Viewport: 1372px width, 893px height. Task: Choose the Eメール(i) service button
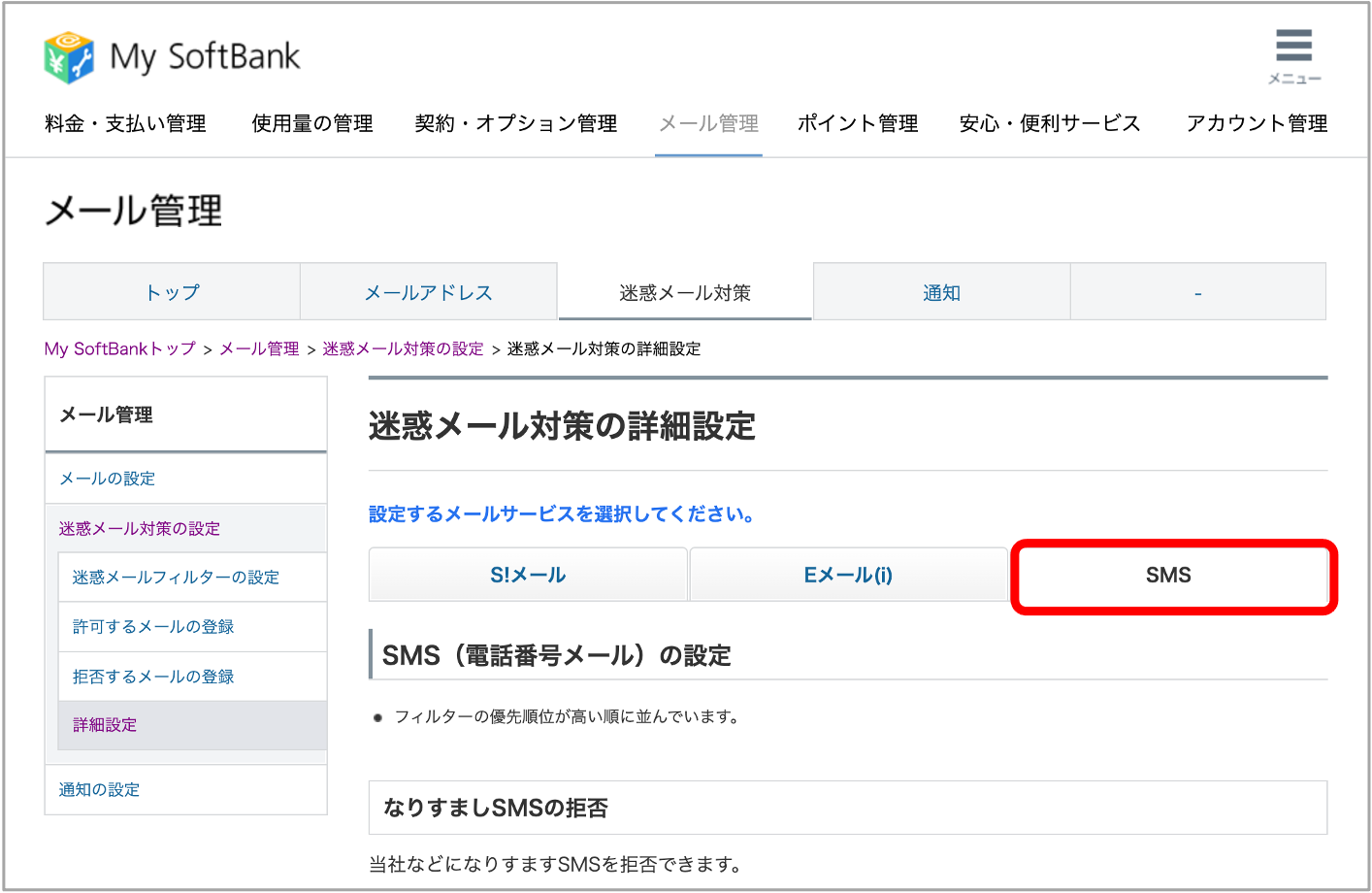[848, 575]
